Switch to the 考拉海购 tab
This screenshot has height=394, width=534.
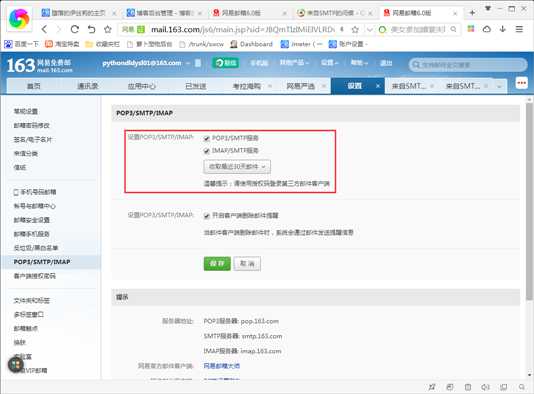pyautogui.click(x=247, y=86)
